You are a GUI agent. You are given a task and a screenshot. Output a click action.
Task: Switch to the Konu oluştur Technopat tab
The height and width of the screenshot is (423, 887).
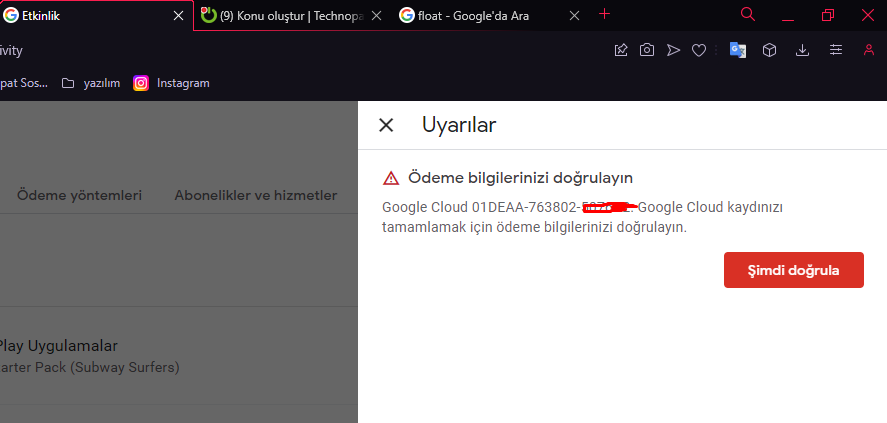coord(290,16)
